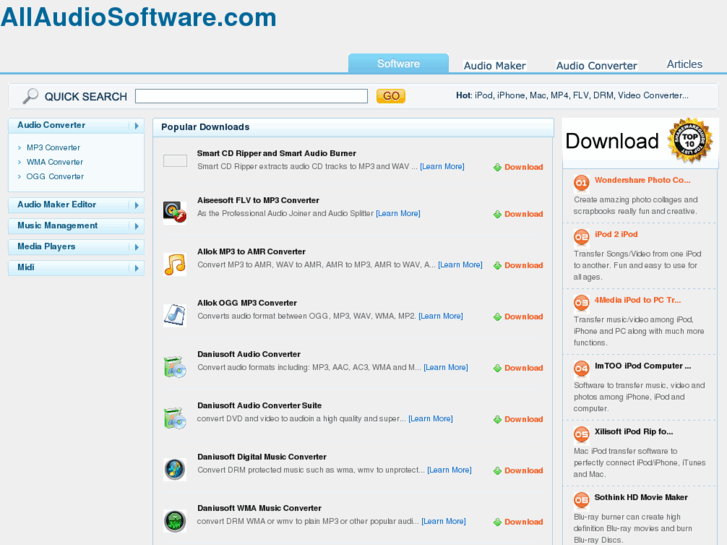Click the orange 06 rank badge

(x=581, y=500)
